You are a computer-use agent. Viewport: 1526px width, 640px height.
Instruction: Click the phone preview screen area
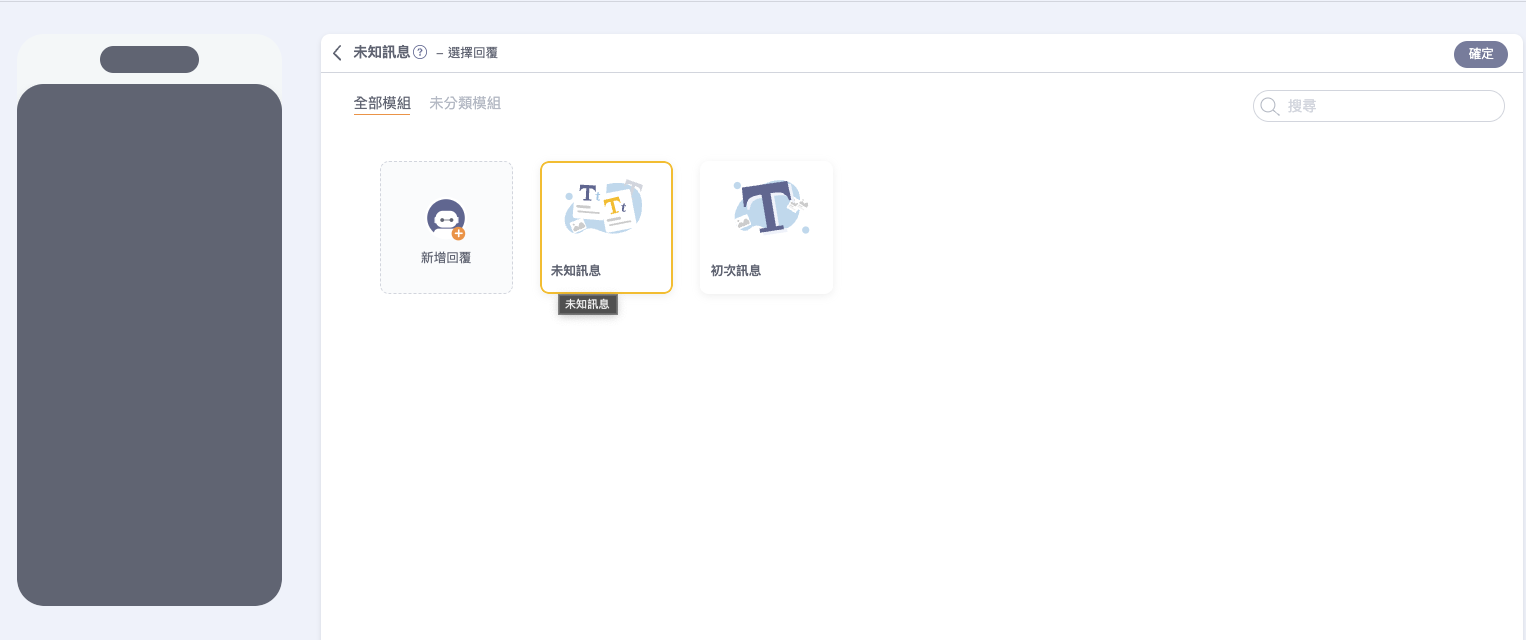(149, 345)
